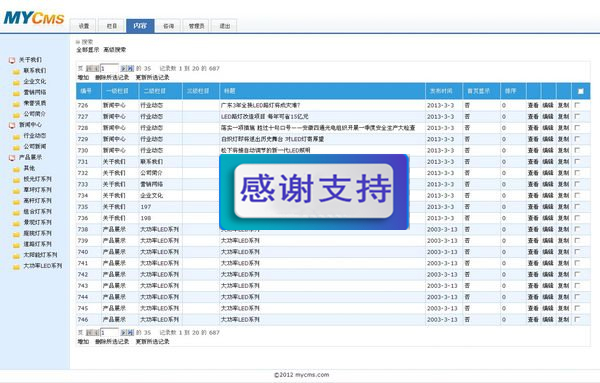Click 查看 view link for record 726
Image resolution: width=600 pixels, height=383 pixels.
533,105
